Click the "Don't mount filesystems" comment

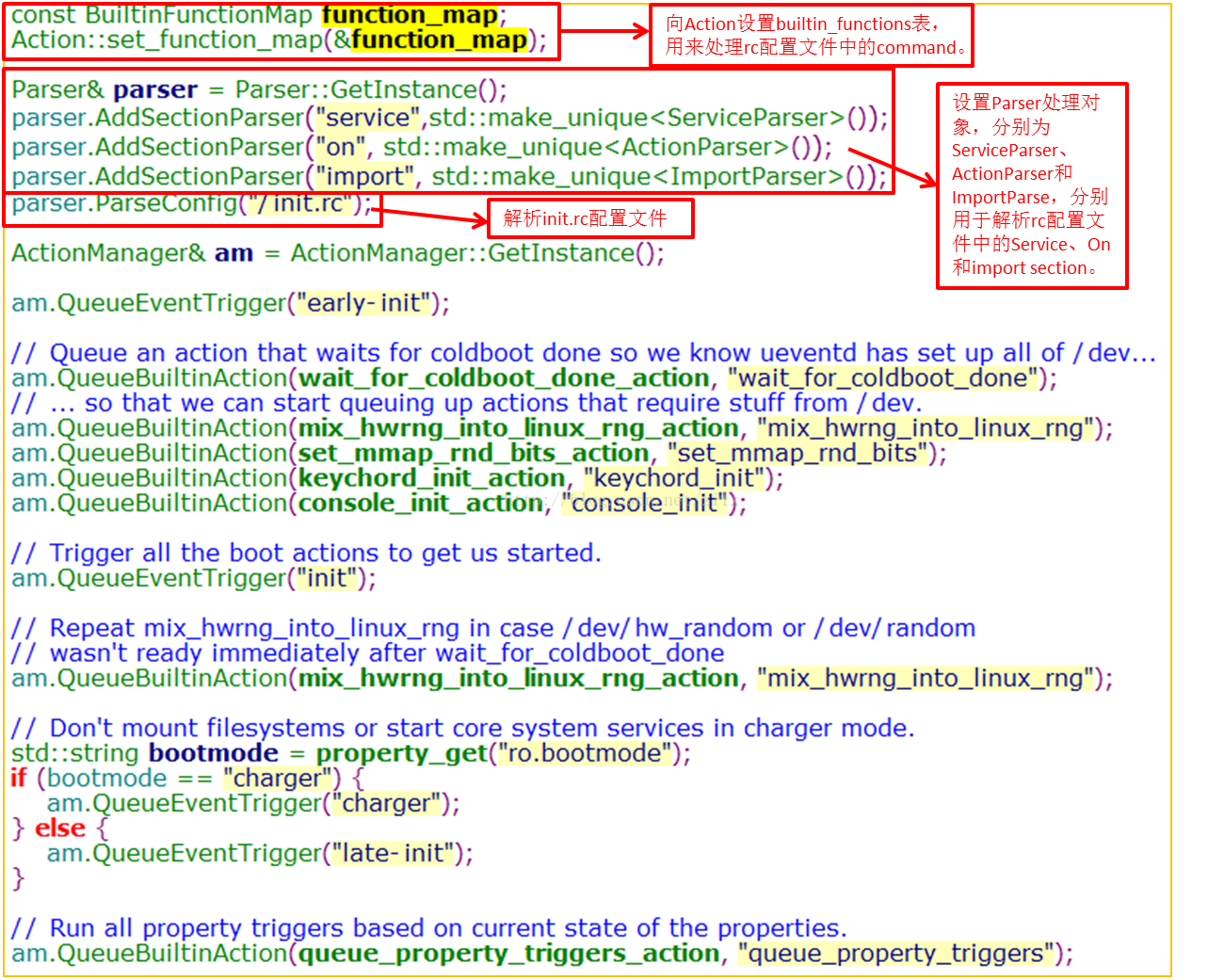(x=463, y=729)
